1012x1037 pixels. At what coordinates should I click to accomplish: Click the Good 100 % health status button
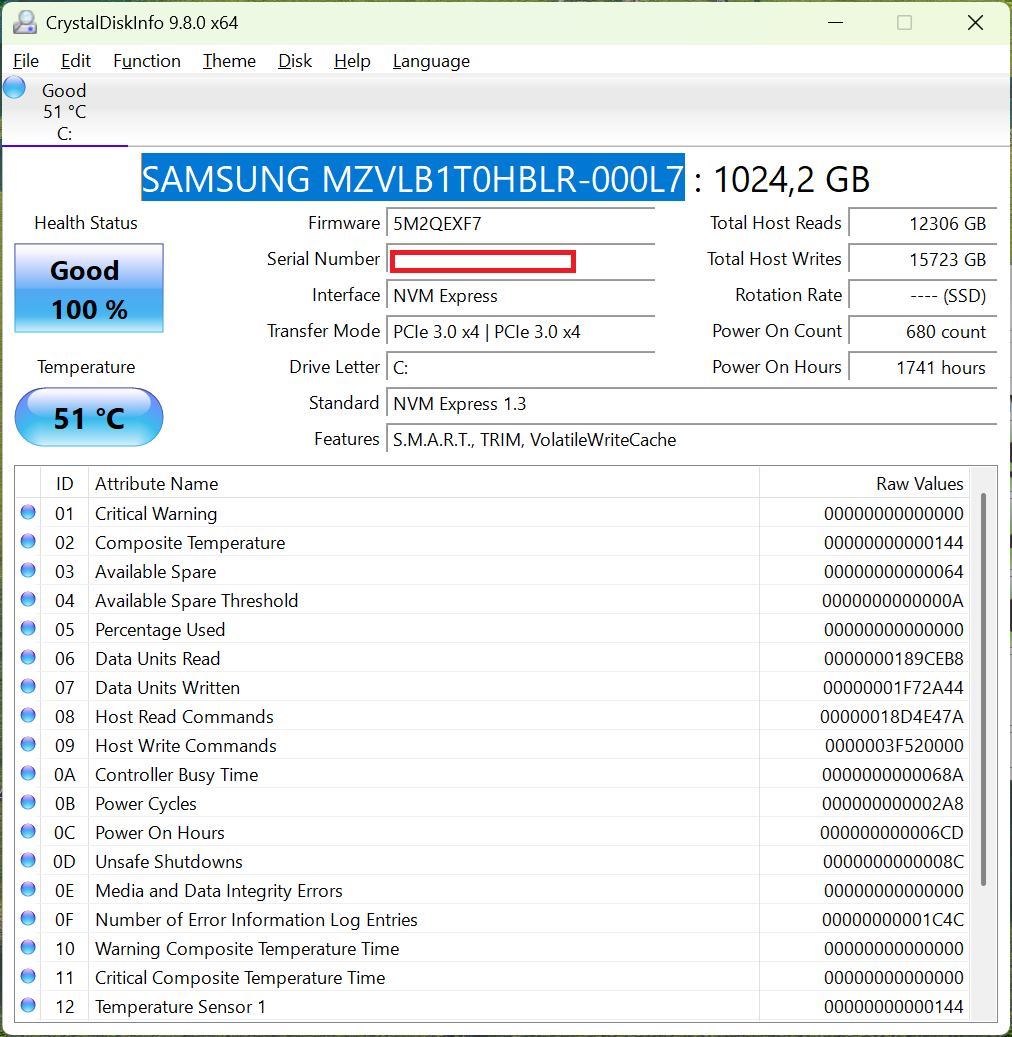click(x=89, y=288)
